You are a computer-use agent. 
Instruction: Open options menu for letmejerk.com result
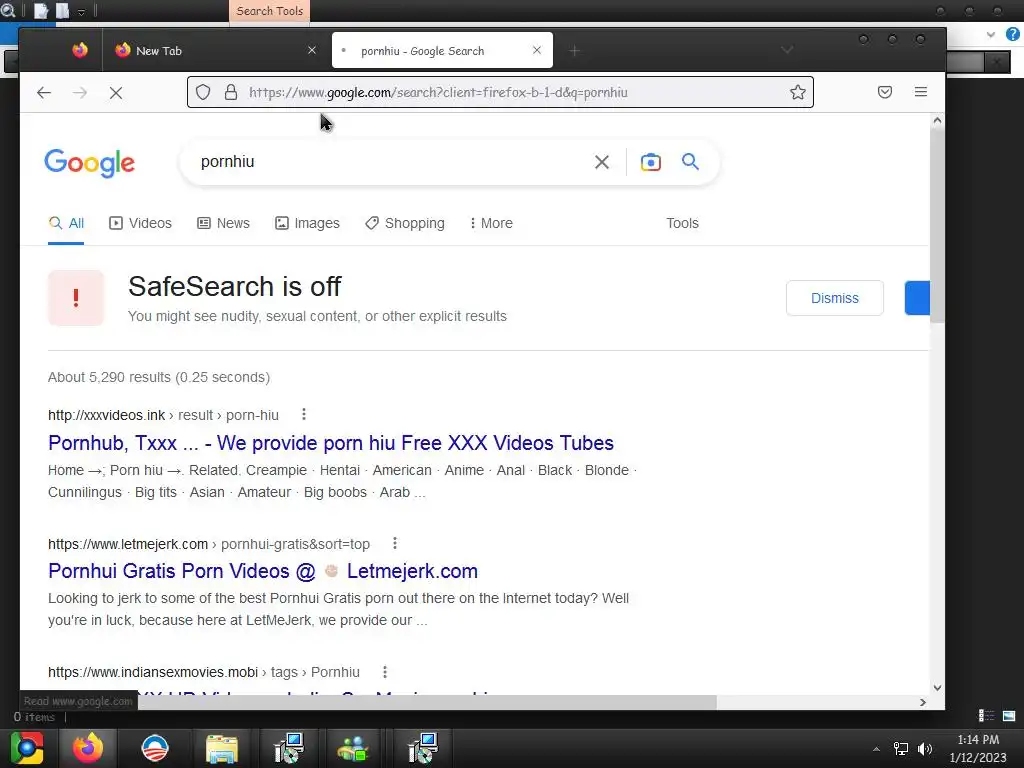coord(394,543)
